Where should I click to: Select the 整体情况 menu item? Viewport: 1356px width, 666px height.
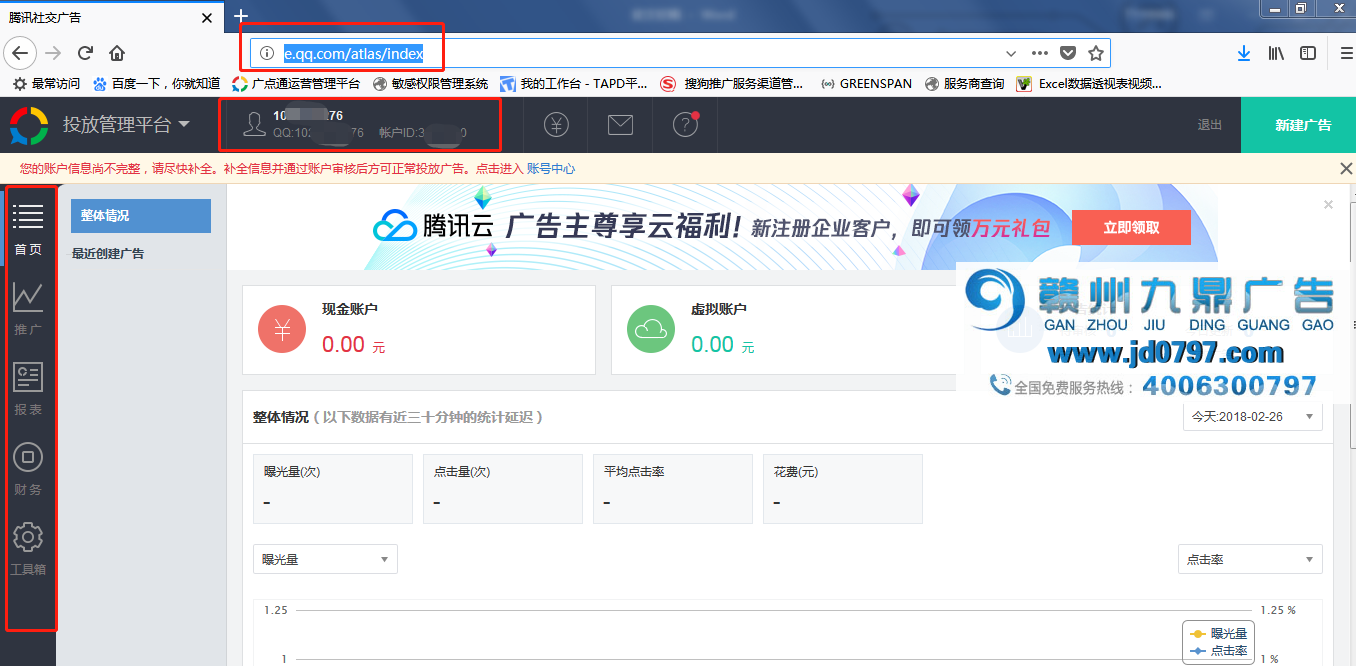coord(141,216)
